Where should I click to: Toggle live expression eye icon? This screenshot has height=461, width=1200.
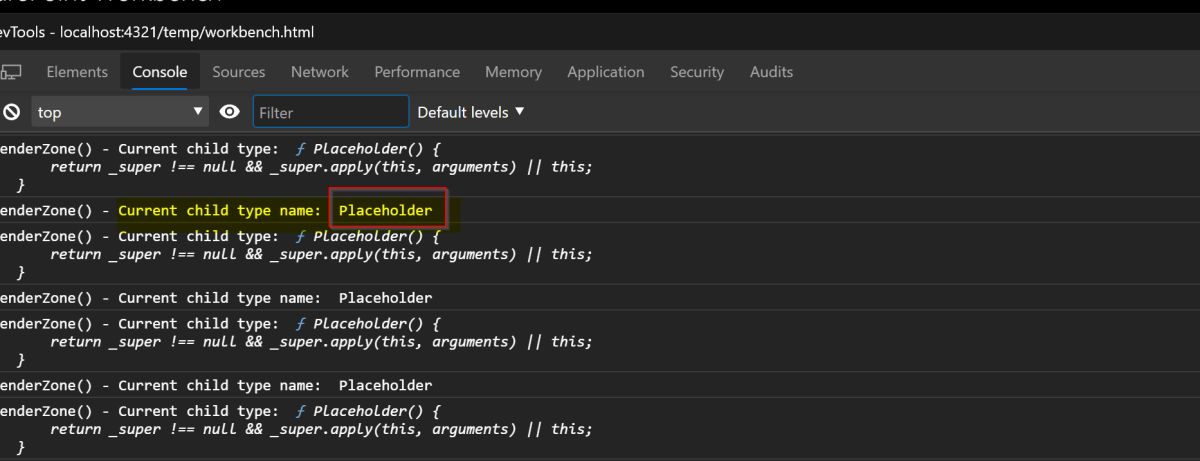tap(230, 112)
